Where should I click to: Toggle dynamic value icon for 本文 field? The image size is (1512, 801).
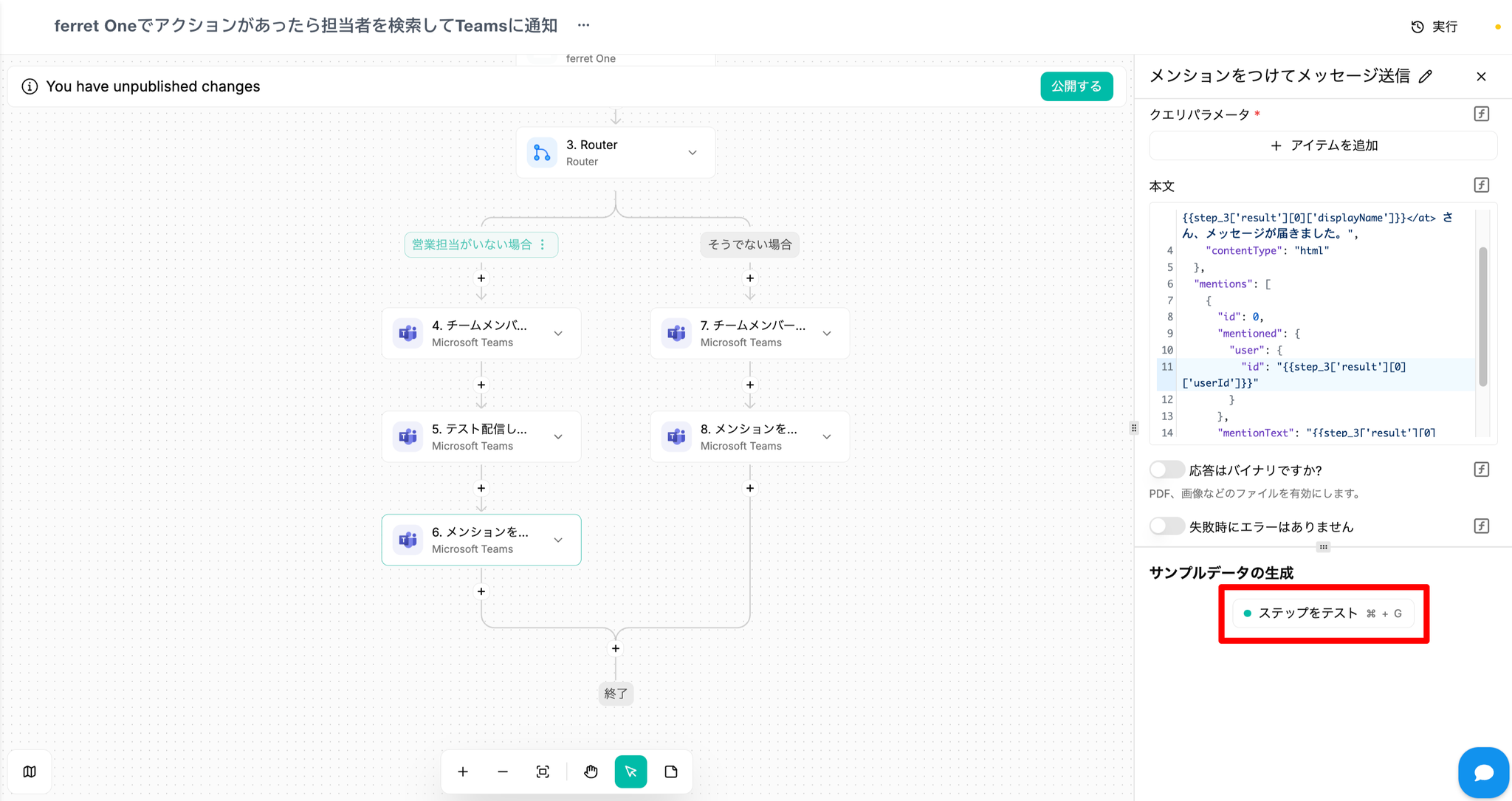[1481, 185]
